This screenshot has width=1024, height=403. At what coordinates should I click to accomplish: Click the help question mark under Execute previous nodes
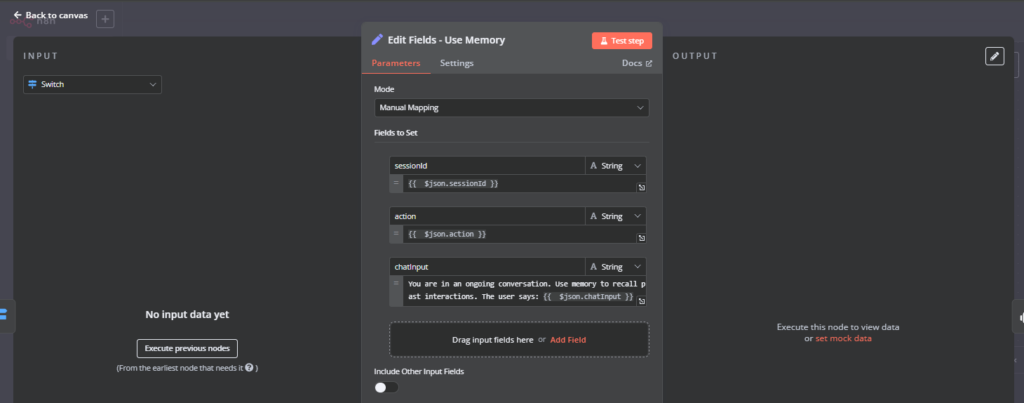coord(248,368)
